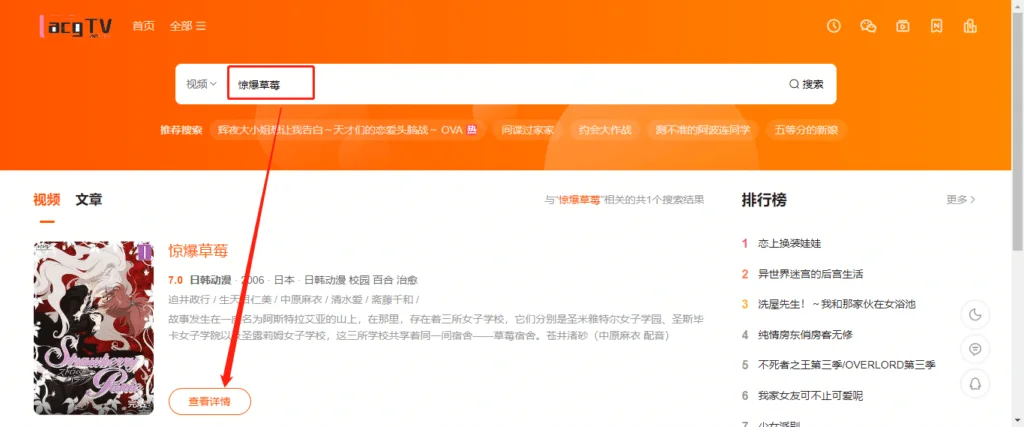Screen dimensions: 1024x427
Task: Open ranked item 不死者之王第三季/OVERLORD第三季
Action: (x=847, y=364)
